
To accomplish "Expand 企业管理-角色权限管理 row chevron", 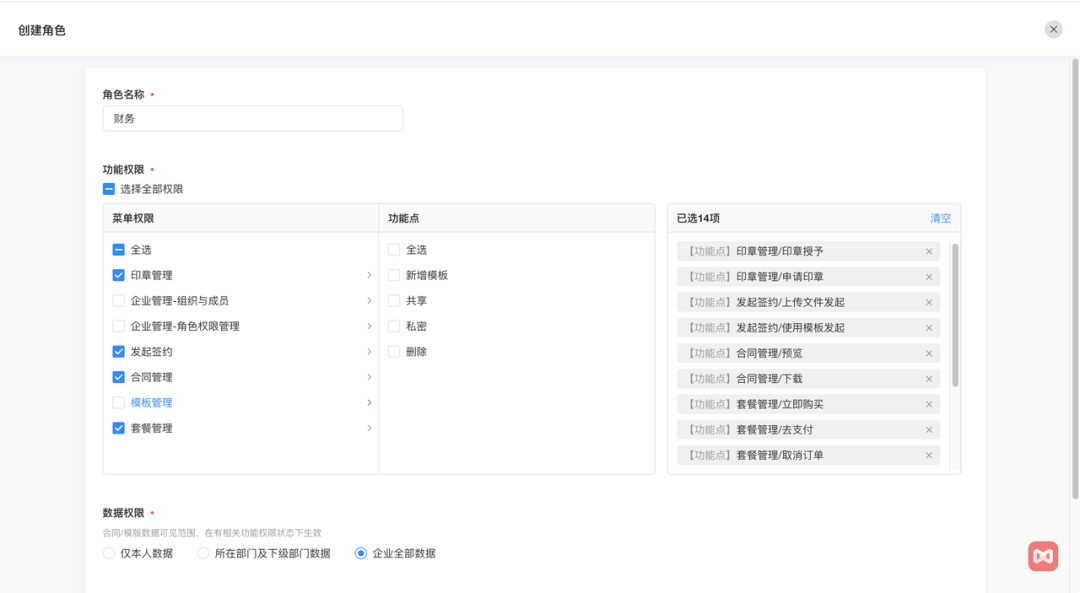I will (x=369, y=326).
